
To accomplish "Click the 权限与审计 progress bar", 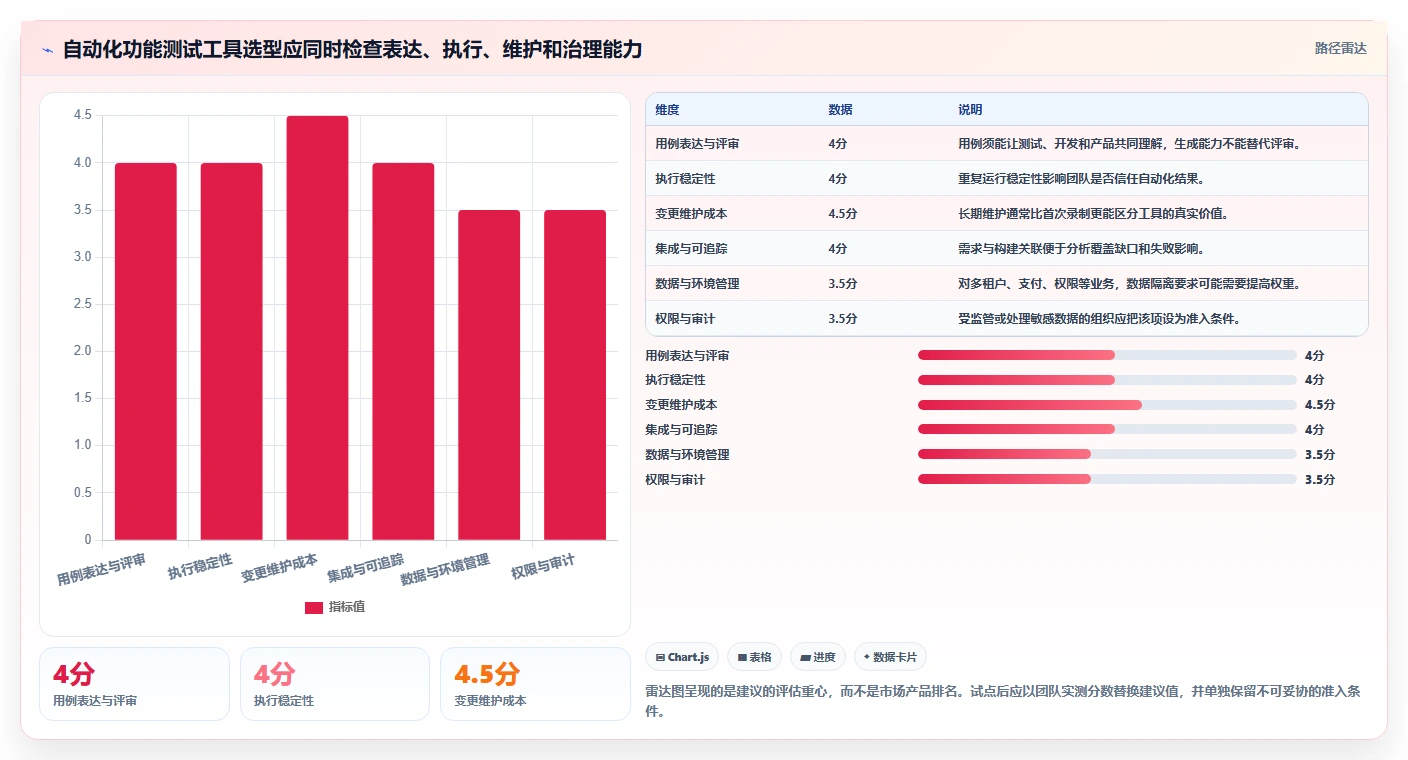I will [x=1107, y=479].
